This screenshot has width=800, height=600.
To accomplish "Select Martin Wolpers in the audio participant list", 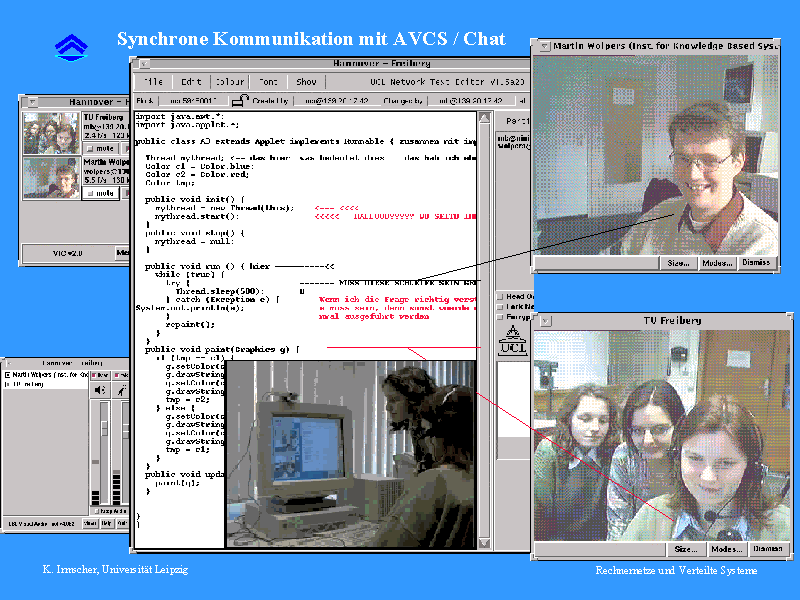I will coord(46,375).
